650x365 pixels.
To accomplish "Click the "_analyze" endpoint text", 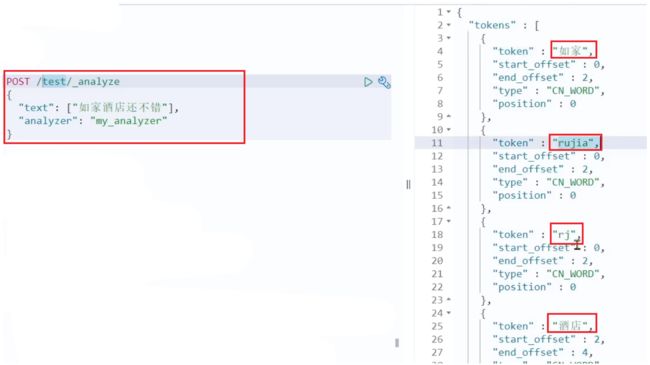I will (x=96, y=81).
